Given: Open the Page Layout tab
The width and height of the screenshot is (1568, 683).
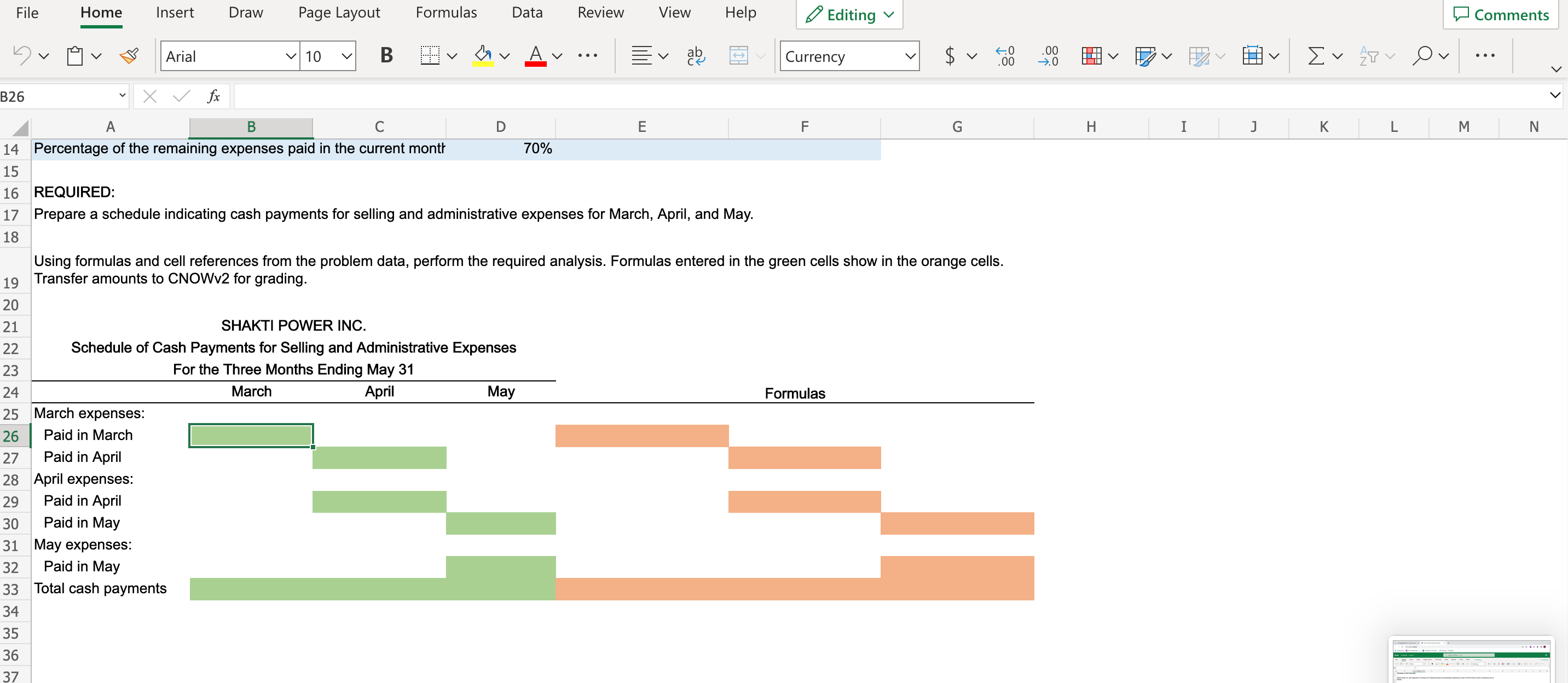Looking at the screenshot, I should point(339,12).
